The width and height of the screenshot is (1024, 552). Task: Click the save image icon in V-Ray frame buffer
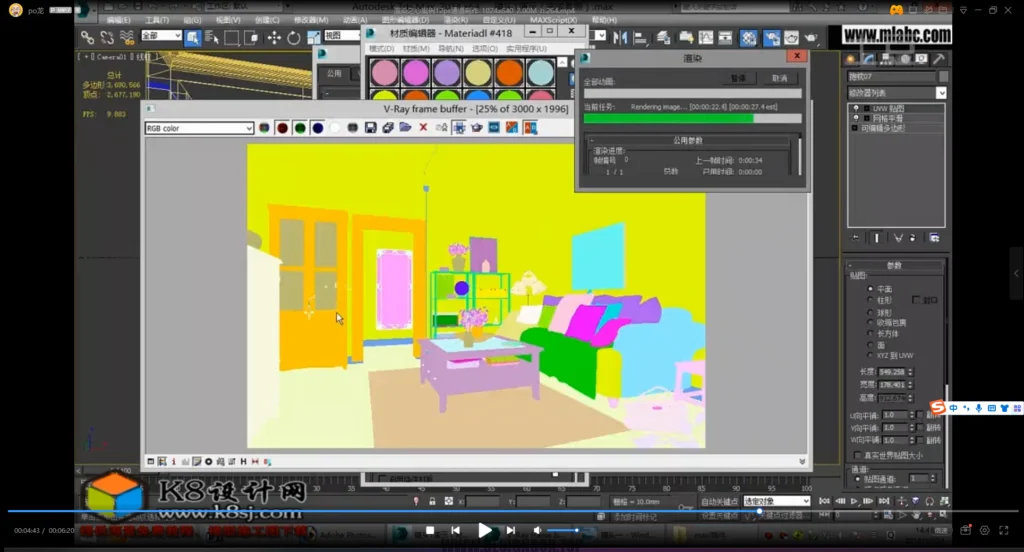[371, 128]
